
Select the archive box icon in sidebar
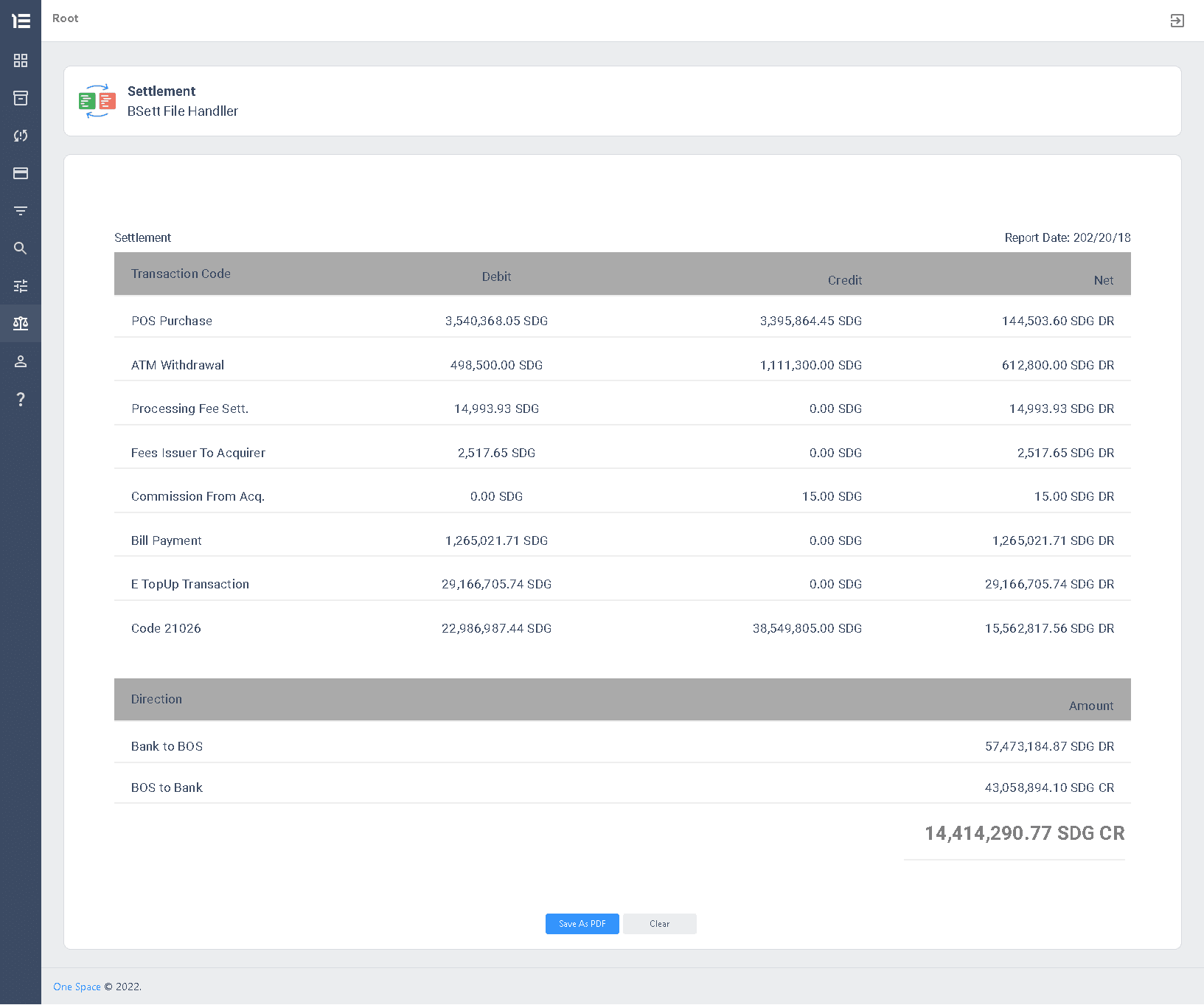21,98
